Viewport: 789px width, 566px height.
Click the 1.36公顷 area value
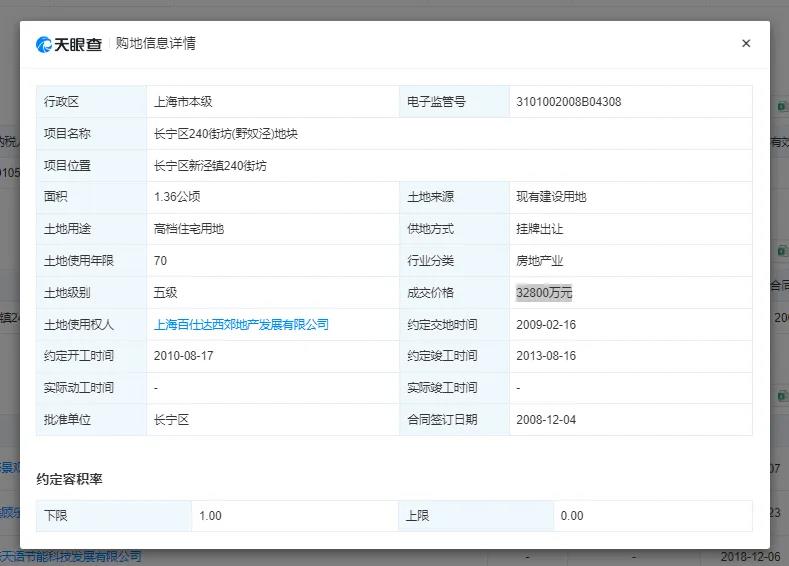pyautogui.click(x=177, y=197)
